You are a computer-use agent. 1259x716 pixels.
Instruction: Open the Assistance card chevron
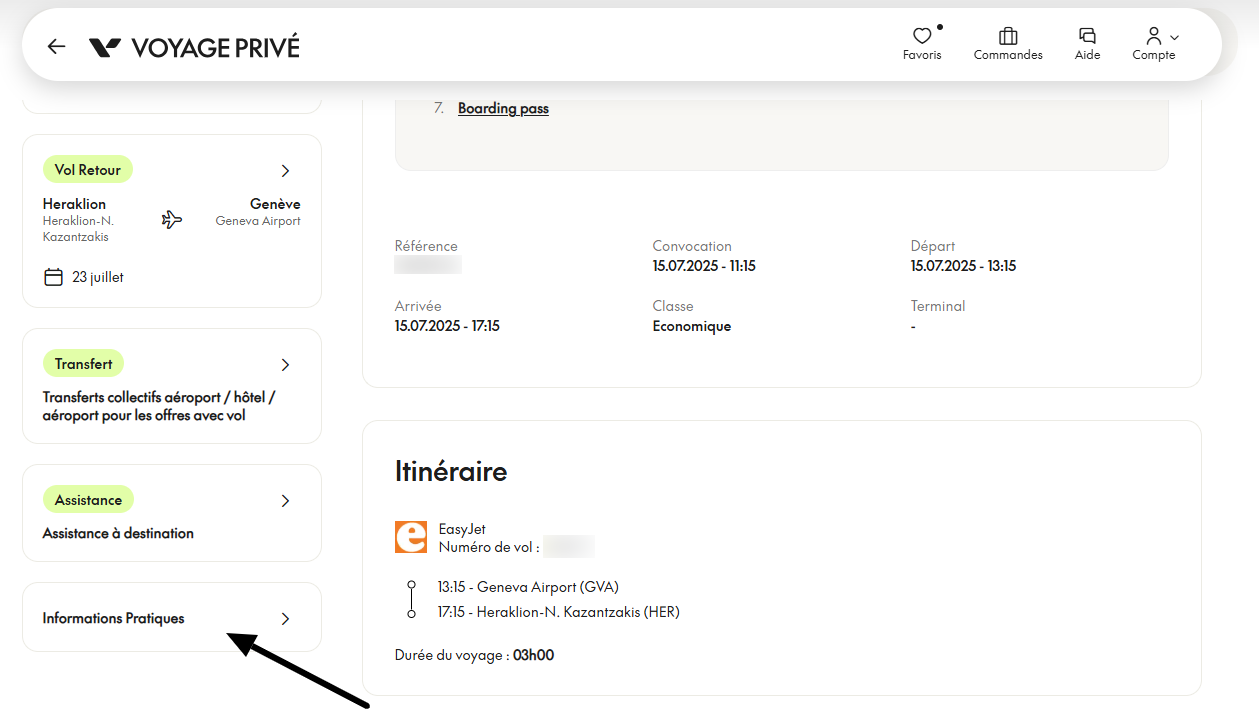point(285,500)
